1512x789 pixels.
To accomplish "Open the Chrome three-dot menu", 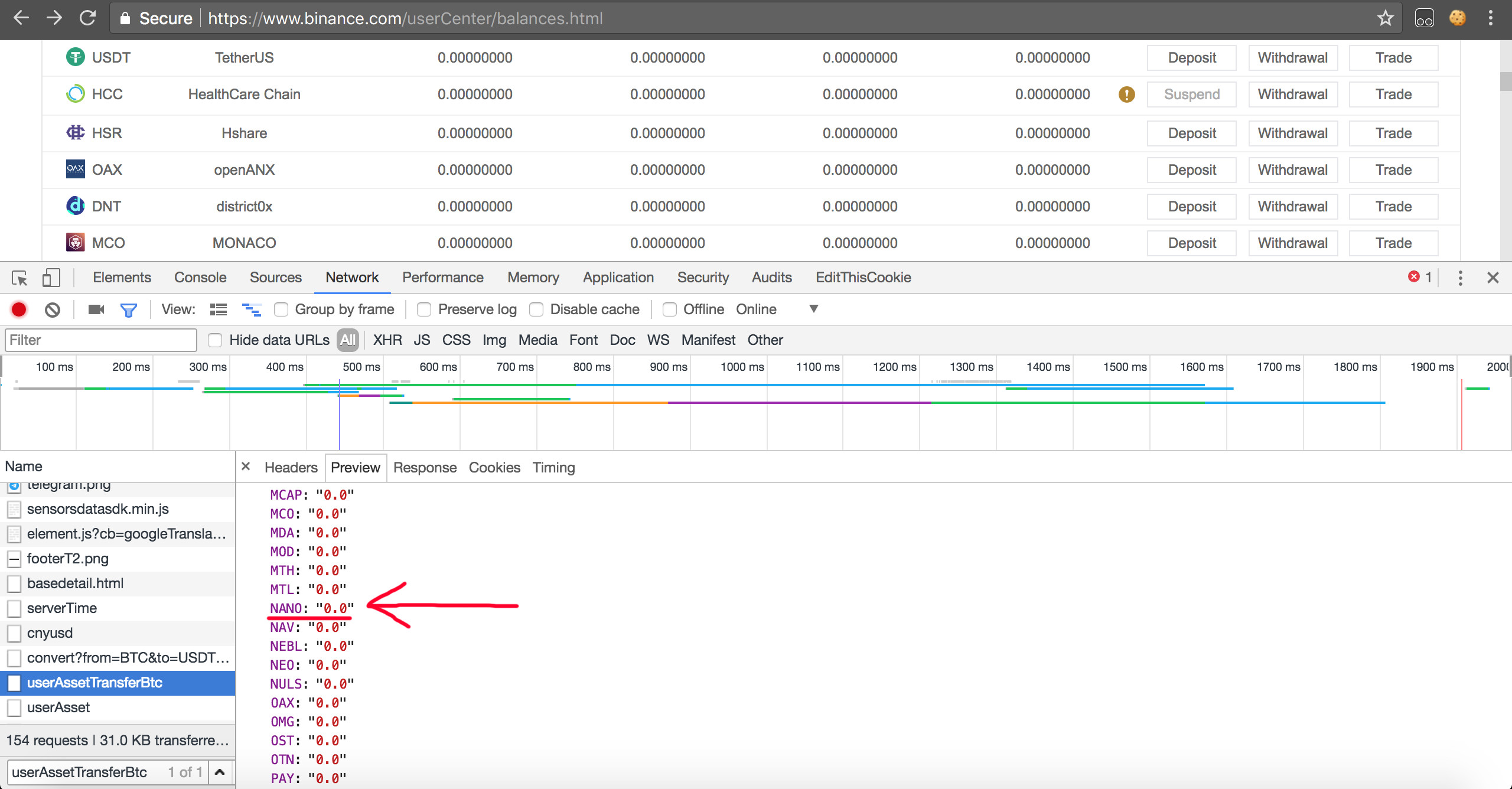I will point(1491,18).
